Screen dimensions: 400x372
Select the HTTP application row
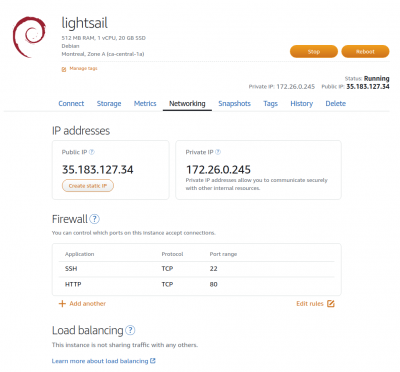(x=197, y=284)
